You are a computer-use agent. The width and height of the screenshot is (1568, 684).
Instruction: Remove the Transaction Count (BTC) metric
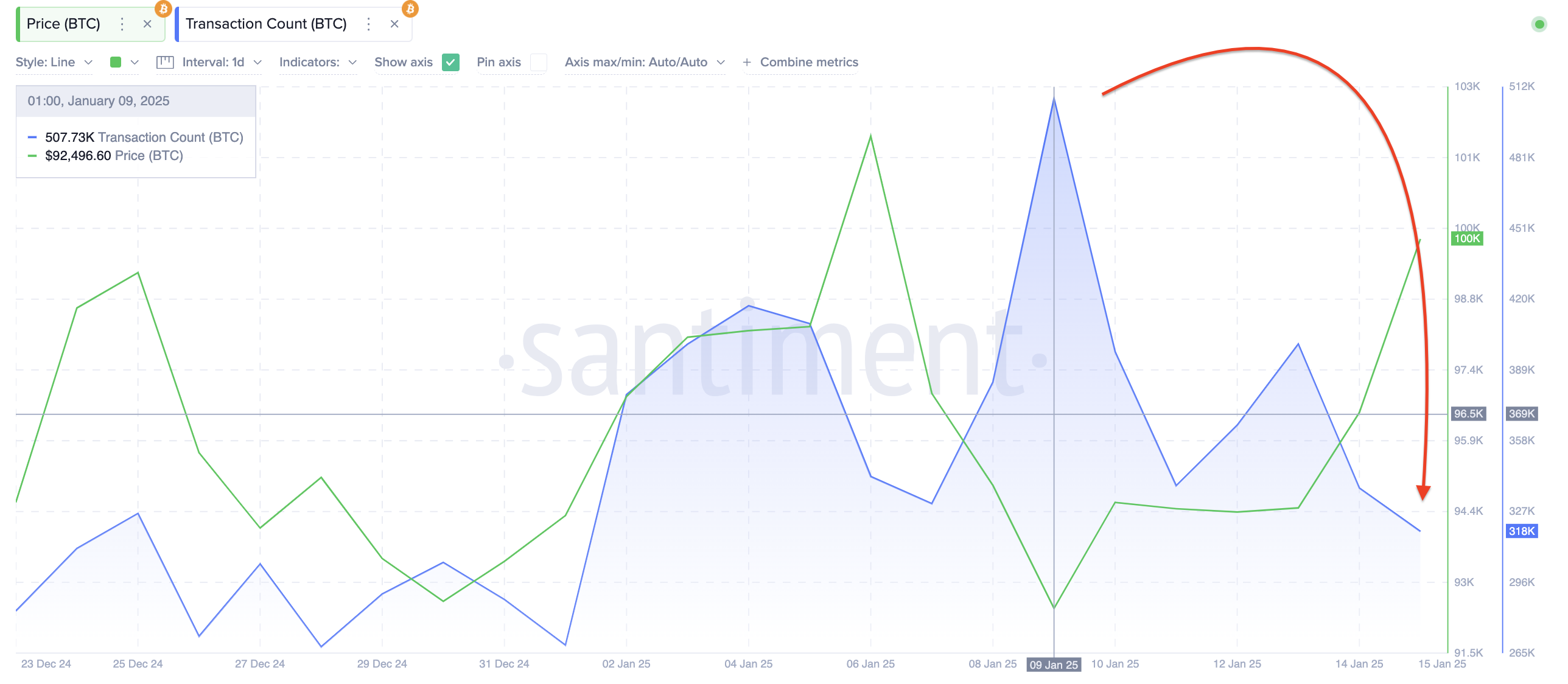tap(394, 24)
